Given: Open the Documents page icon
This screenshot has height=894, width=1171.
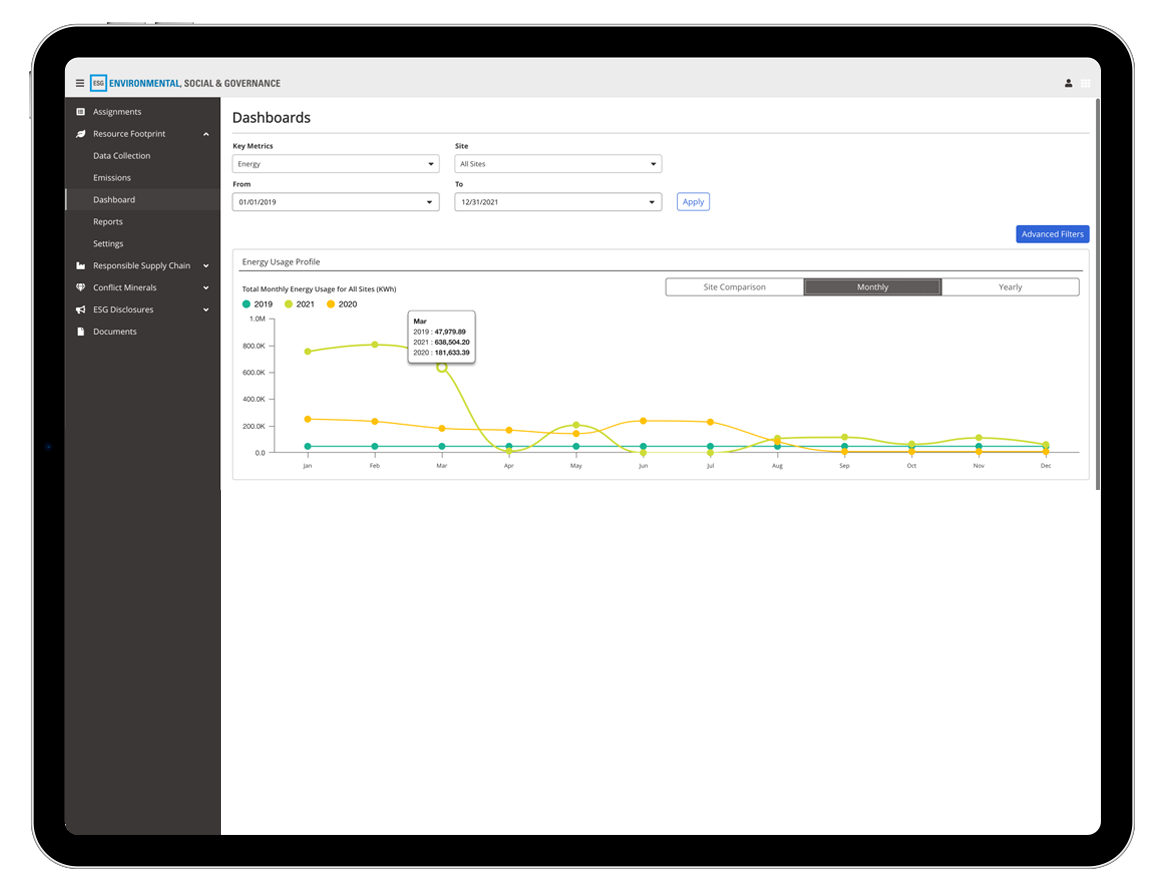Looking at the screenshot, I should [x=80, y=331].
